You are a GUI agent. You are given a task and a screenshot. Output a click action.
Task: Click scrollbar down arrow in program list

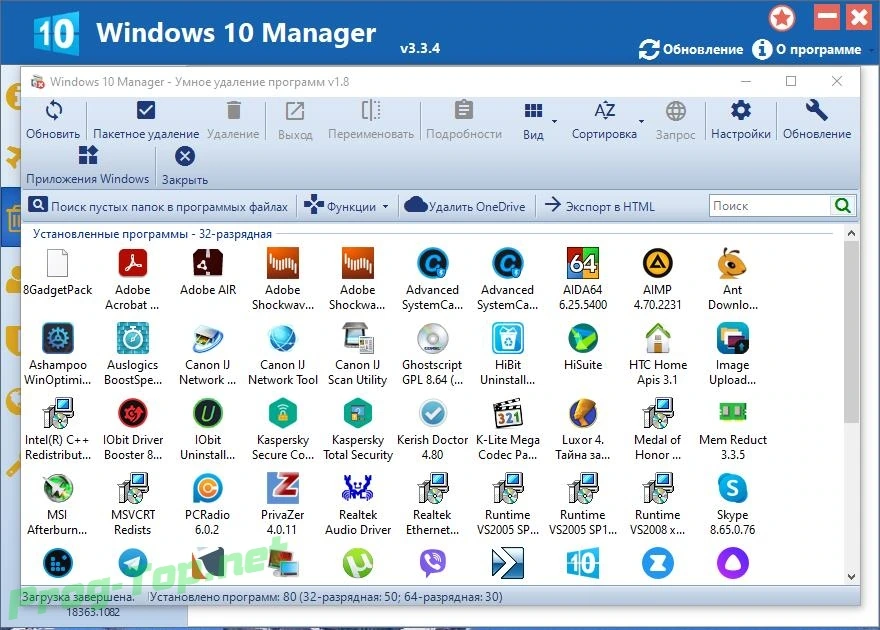coord(851,576)
